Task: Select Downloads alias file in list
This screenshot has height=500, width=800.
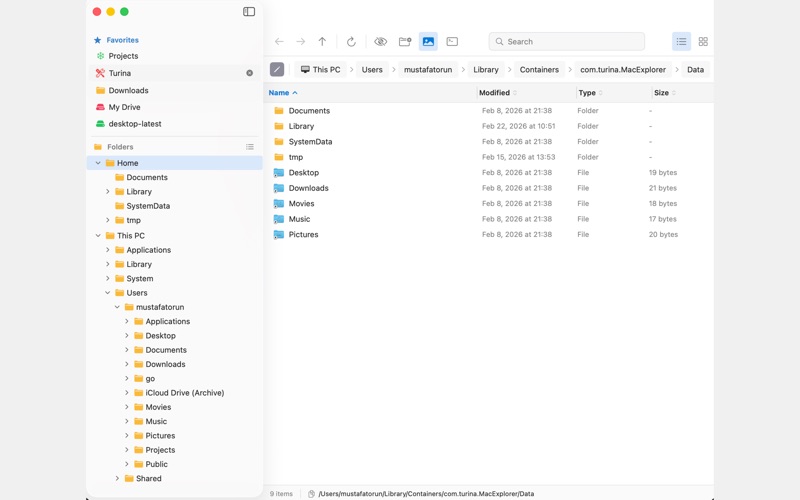Action: pos(488,188)
